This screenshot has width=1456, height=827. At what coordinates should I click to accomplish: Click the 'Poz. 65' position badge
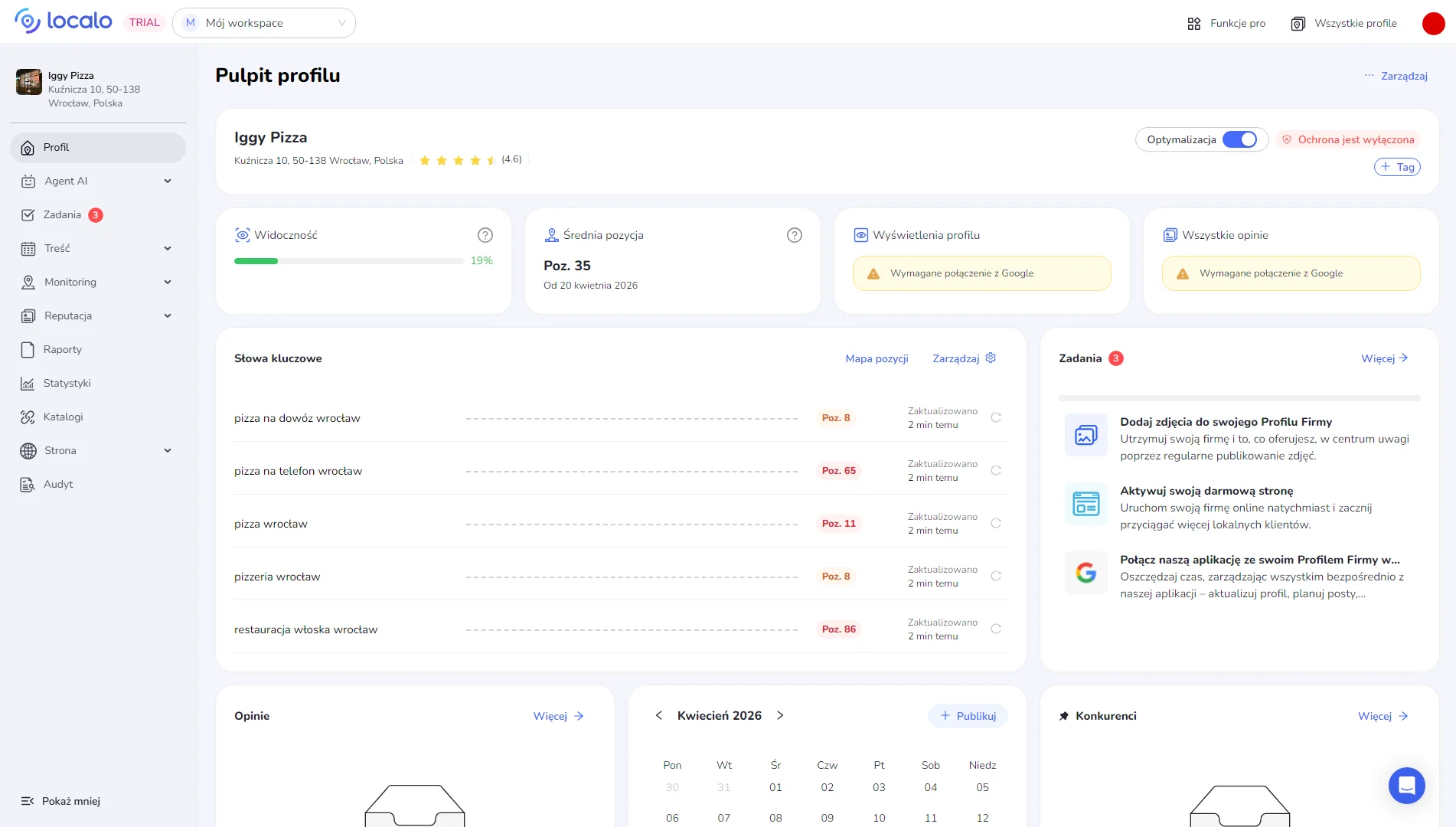[839, 470]
